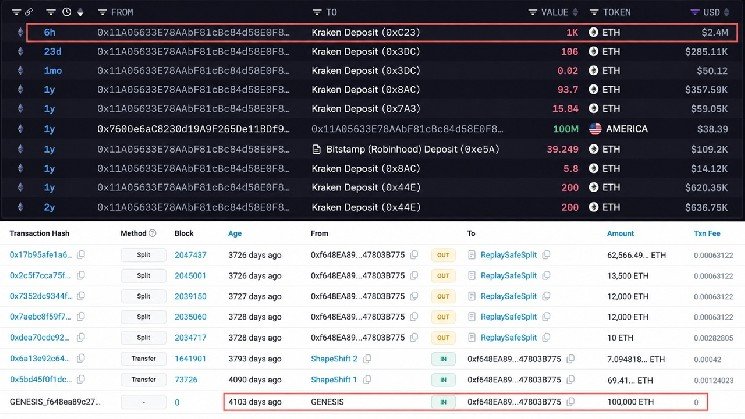Viewport: 745px width, 419px height.
Task: Open the TOKEN column filter
Action: click(594, 12)
